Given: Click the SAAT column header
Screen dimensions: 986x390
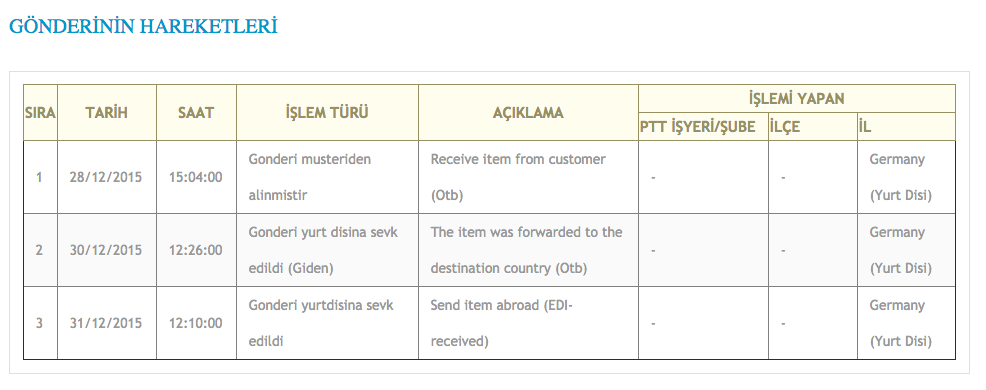Looking at the screenshot, I should pyautogui.click(x=196, y=113).
